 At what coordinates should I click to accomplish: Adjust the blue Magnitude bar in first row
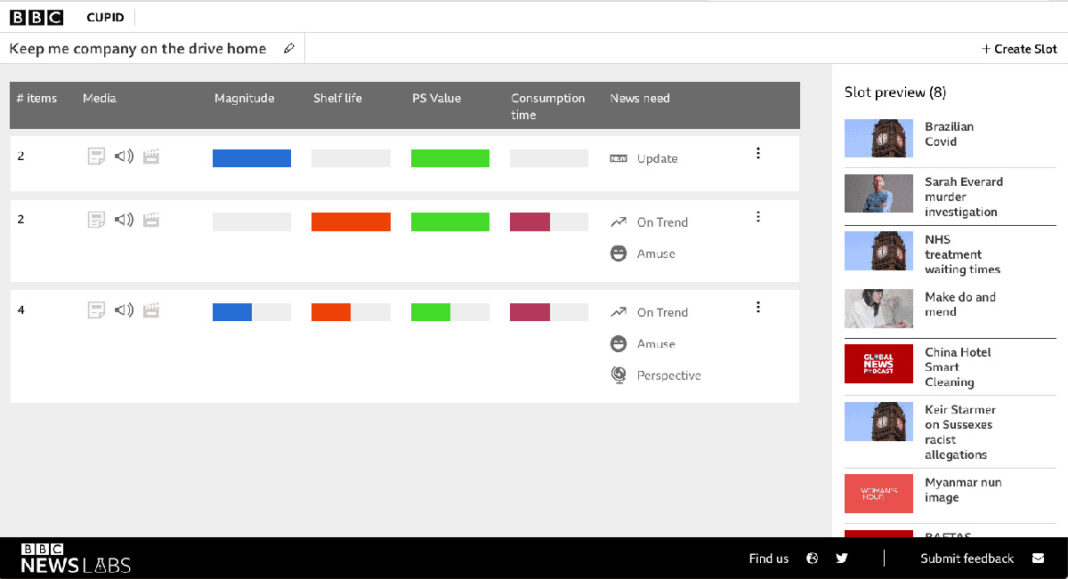(251, 158)
